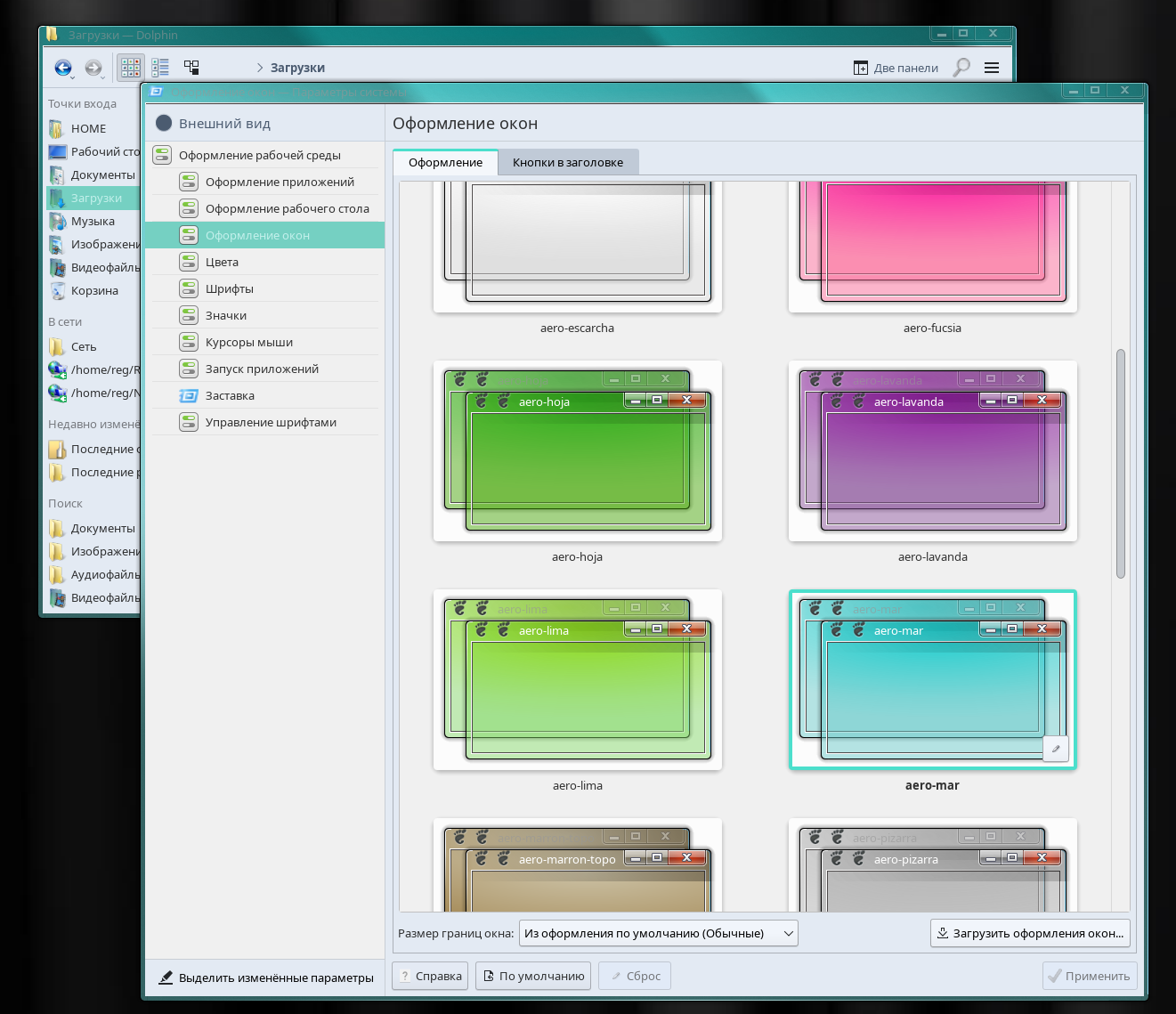This screenshot has height=1014, width=1176.
Task: Switch Dolphin to compact list view
Action: (x=160, y=68)
